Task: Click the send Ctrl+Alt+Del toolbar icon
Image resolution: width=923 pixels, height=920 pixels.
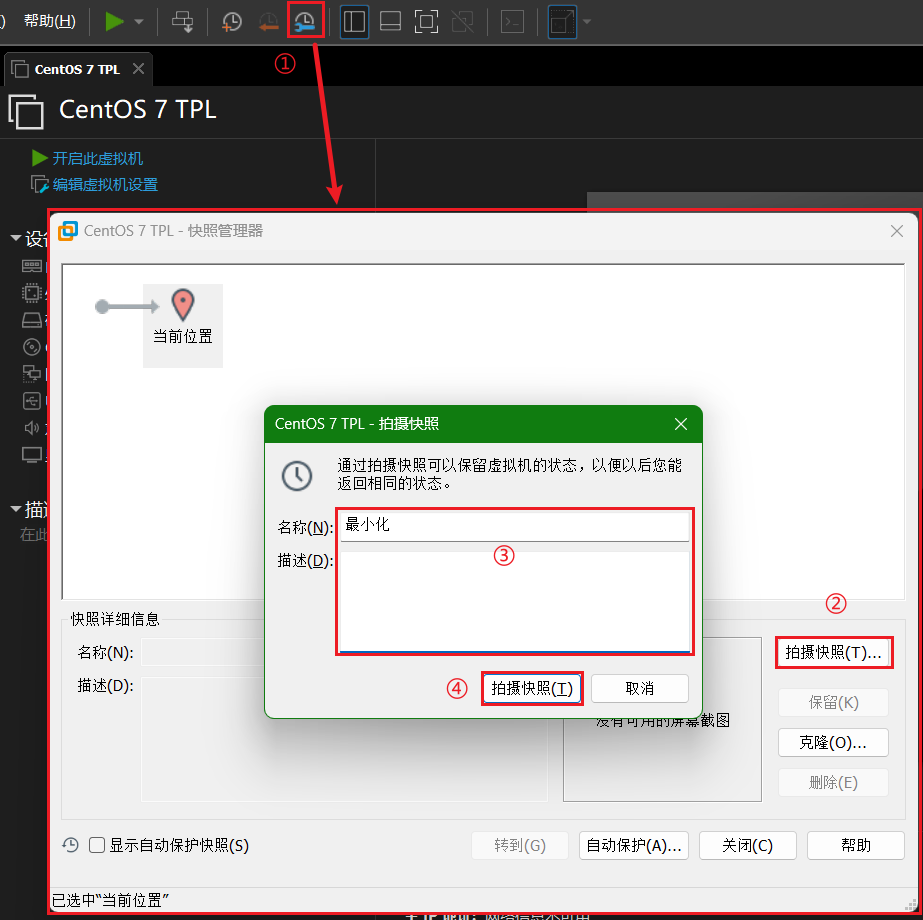Action: tap(182, 22)
